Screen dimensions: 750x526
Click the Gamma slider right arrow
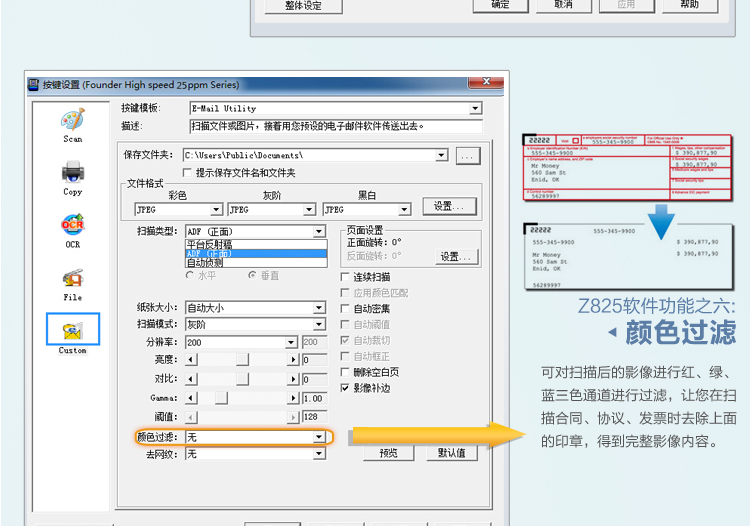[x=294, y=398]
